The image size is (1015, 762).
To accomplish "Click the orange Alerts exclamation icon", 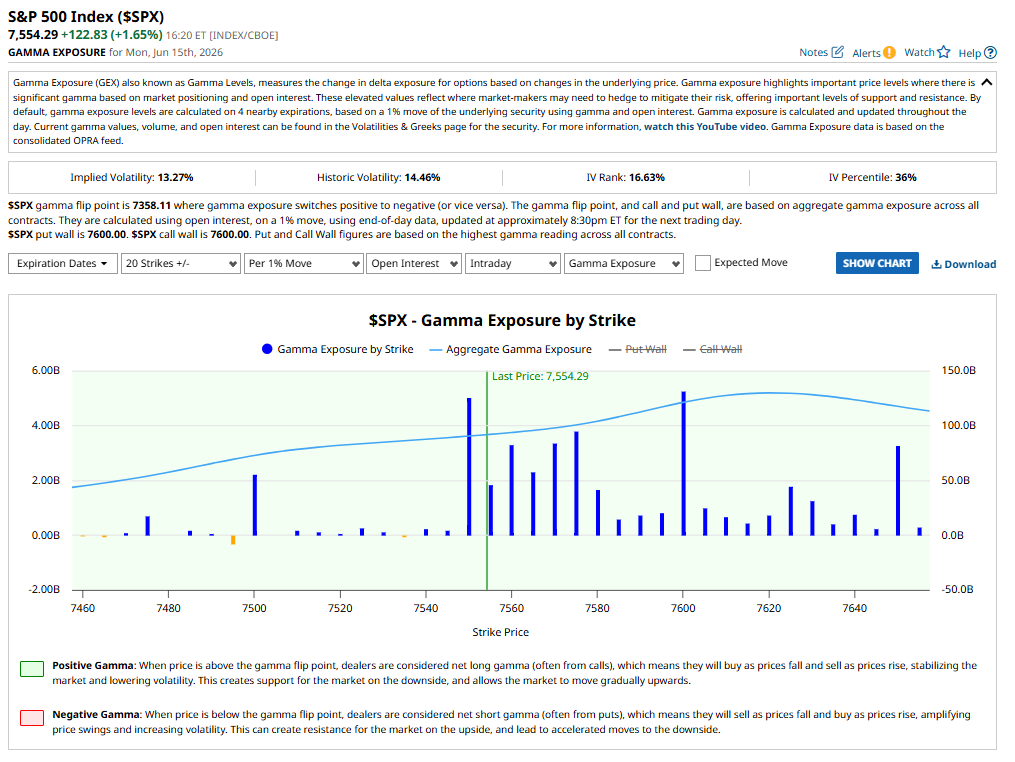I will pos(889,52).
